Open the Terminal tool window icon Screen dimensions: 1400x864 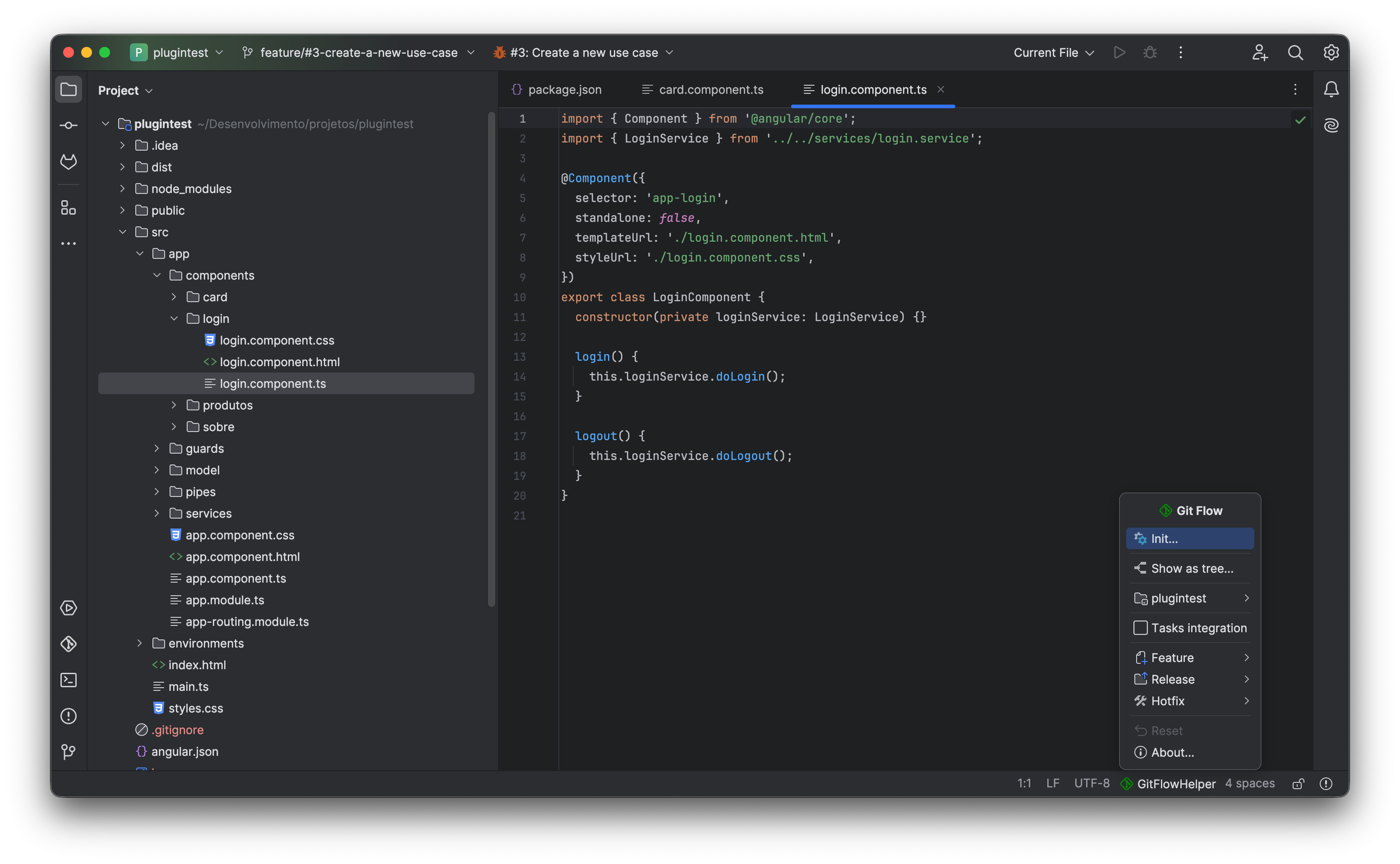[69, 680]
